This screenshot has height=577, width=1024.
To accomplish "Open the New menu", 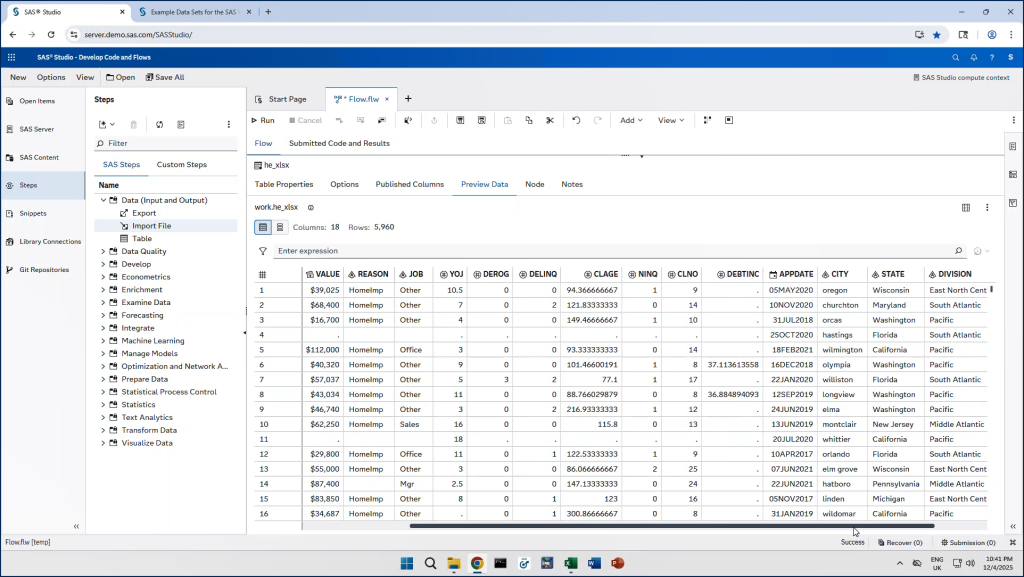I will point(18,77).
